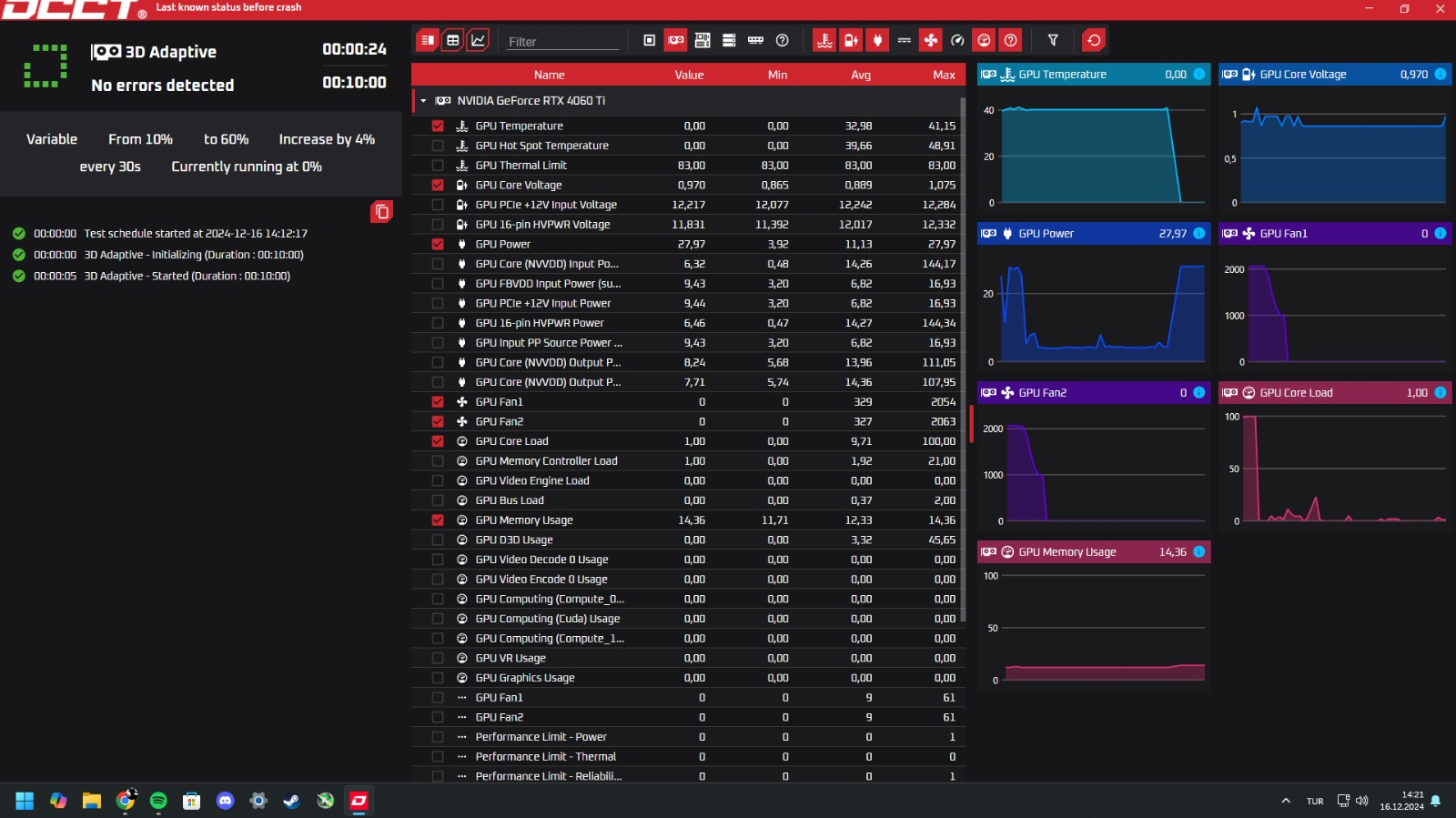This screenshot has width=1456, height=818.
Task: Switch to the graph view mode icon
Action: click(478, 40)
